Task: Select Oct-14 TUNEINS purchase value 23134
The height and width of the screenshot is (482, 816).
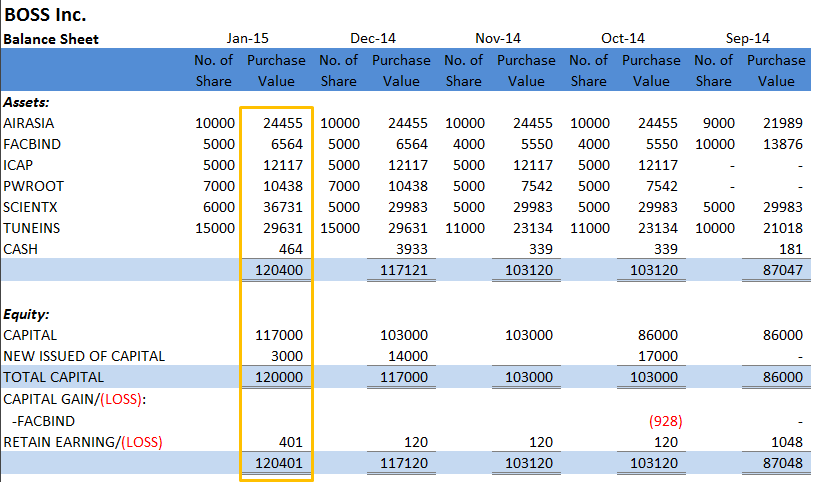Action: point(658,228)
